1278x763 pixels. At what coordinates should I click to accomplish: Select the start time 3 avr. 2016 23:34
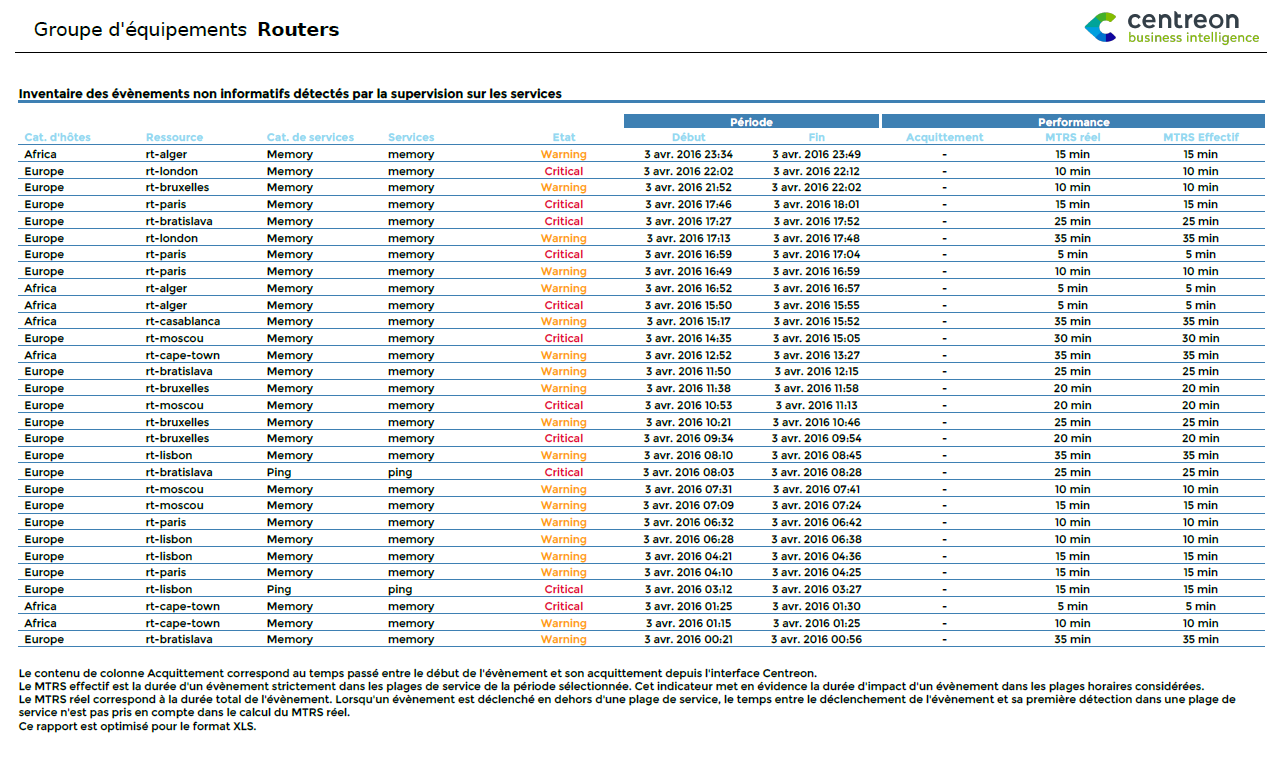tap(688, 155)
